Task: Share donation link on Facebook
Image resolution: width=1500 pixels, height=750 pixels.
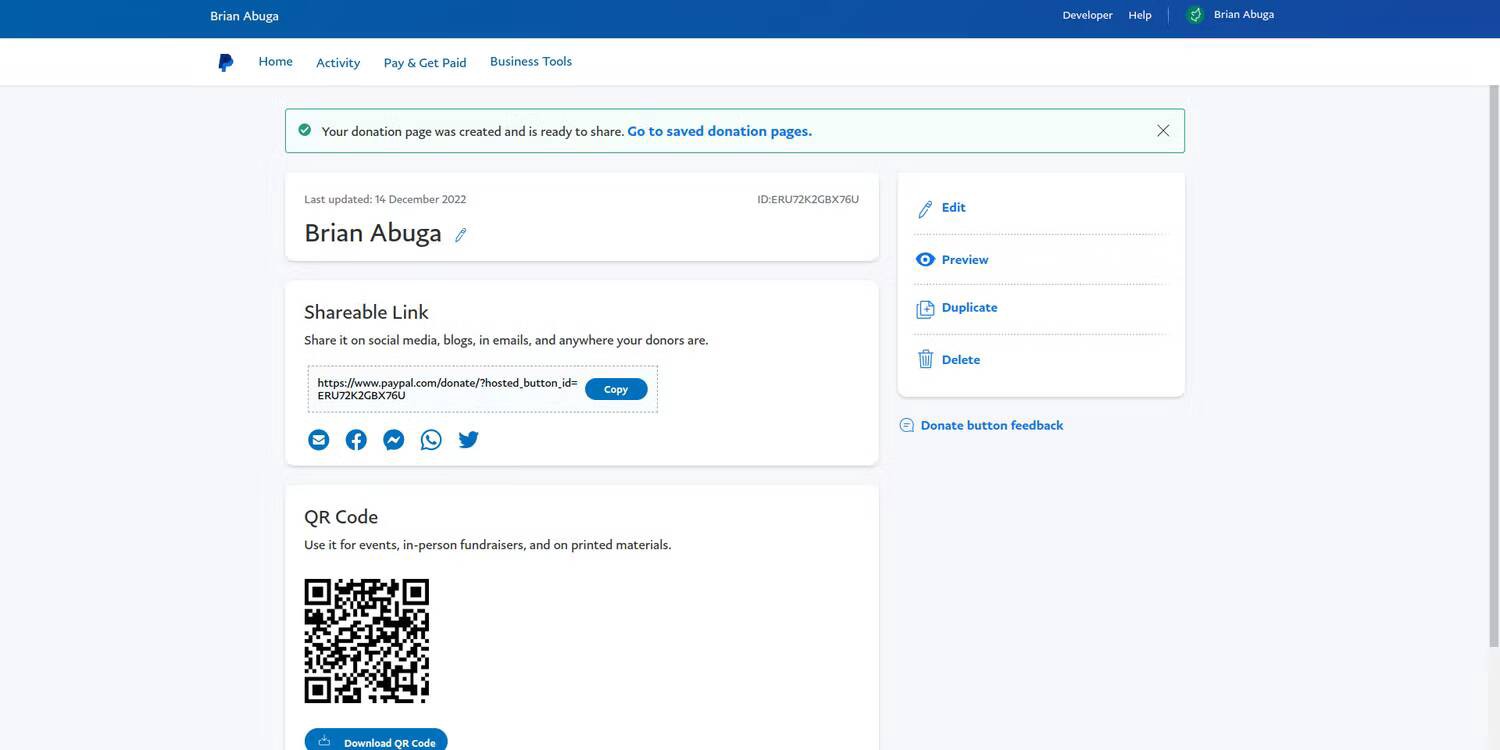Action: tap(356, 439)
